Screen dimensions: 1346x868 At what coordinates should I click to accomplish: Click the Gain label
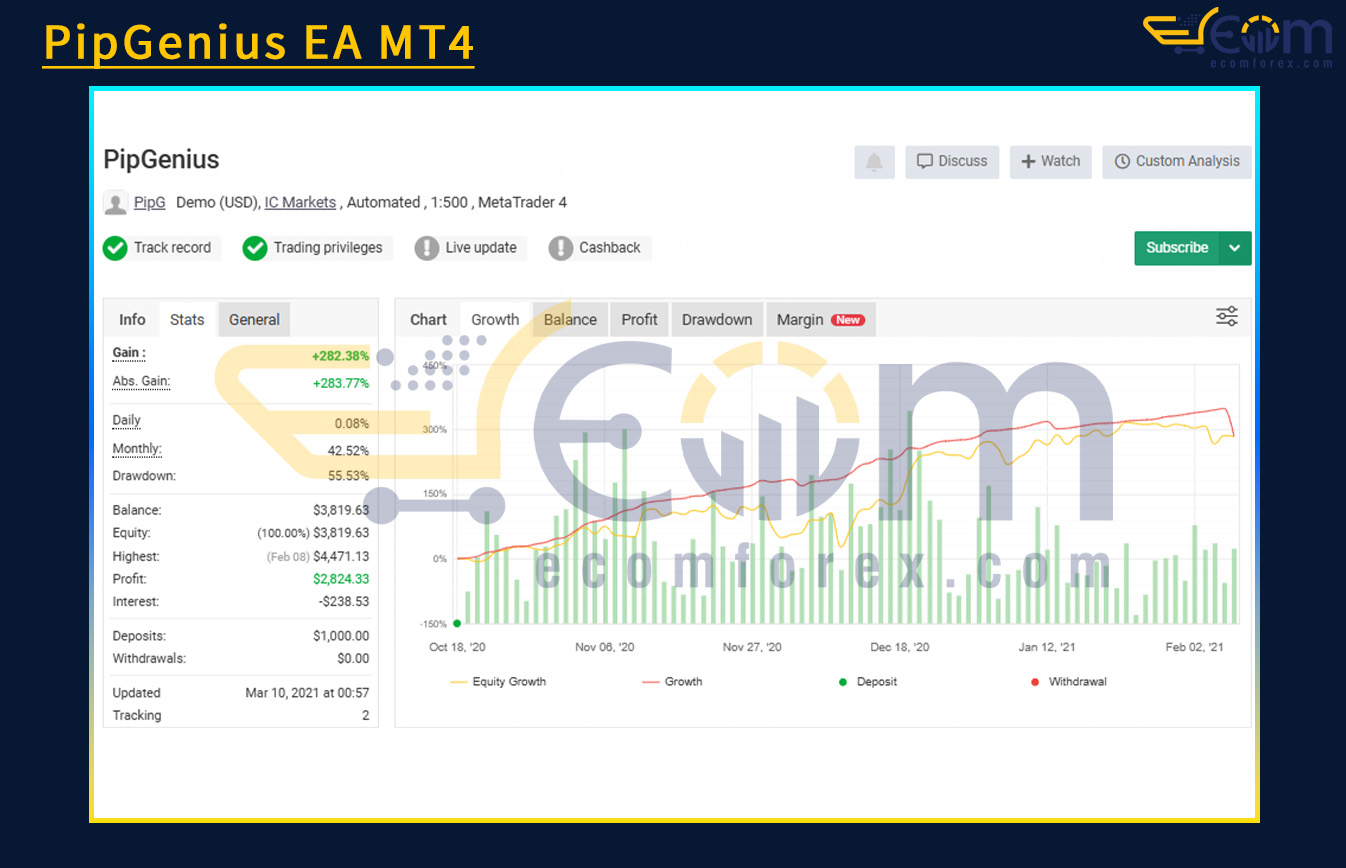click(129, 353)
